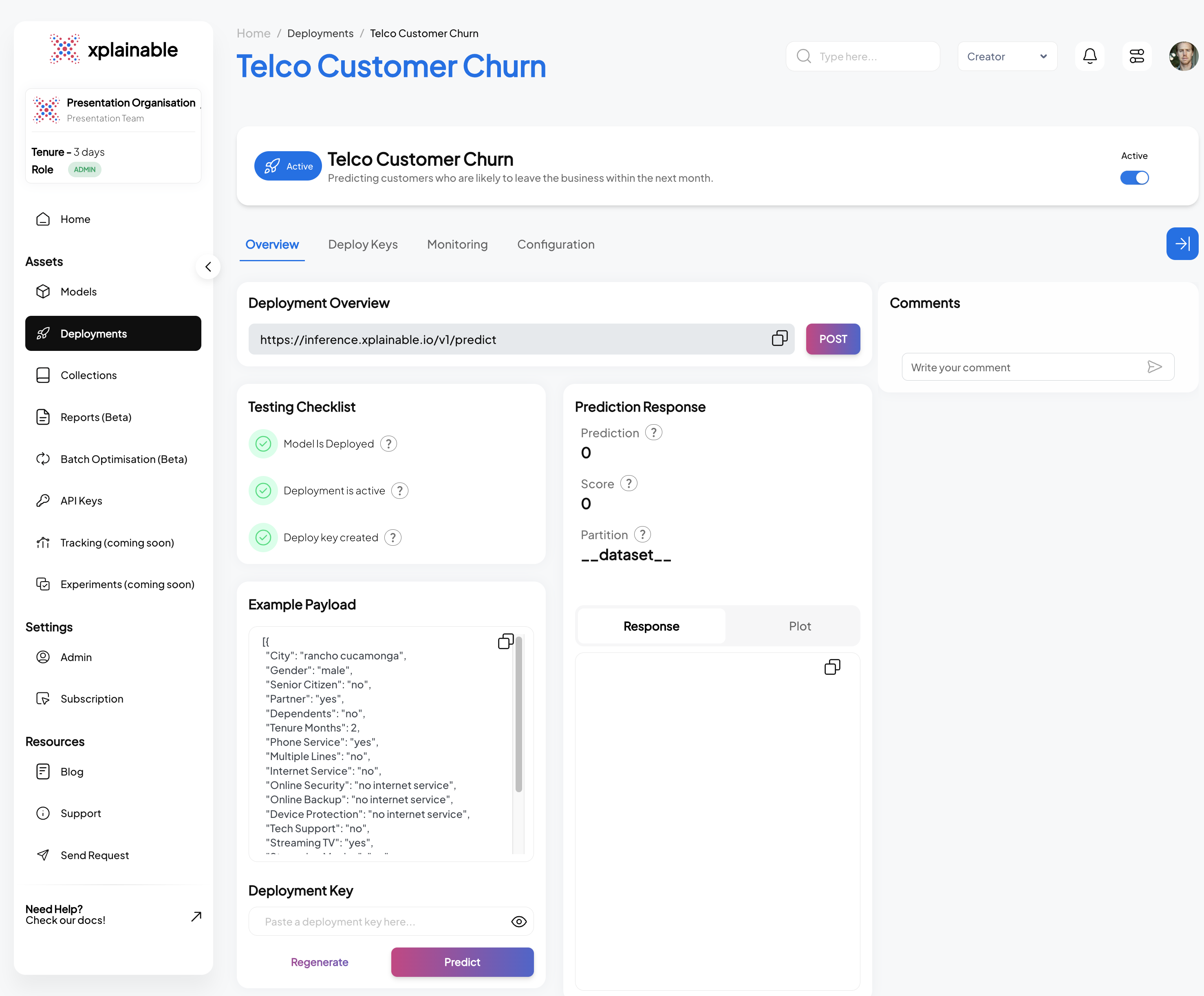
Task: Collapse the comments panel with arrow button
Action: click(1182, 244)
